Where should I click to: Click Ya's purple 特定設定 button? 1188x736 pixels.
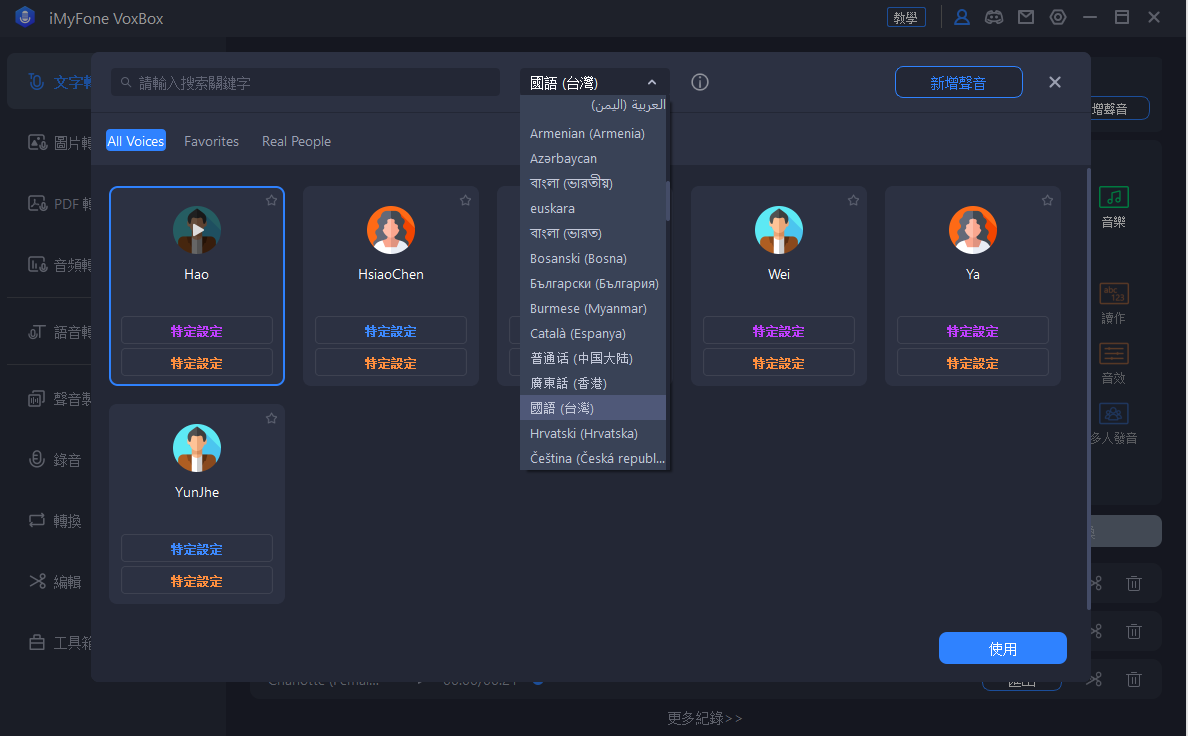pos(973,330)
